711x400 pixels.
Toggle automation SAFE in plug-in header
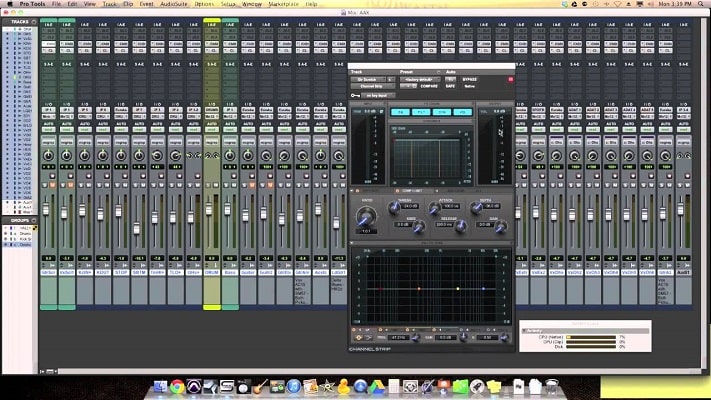point(450,86)
